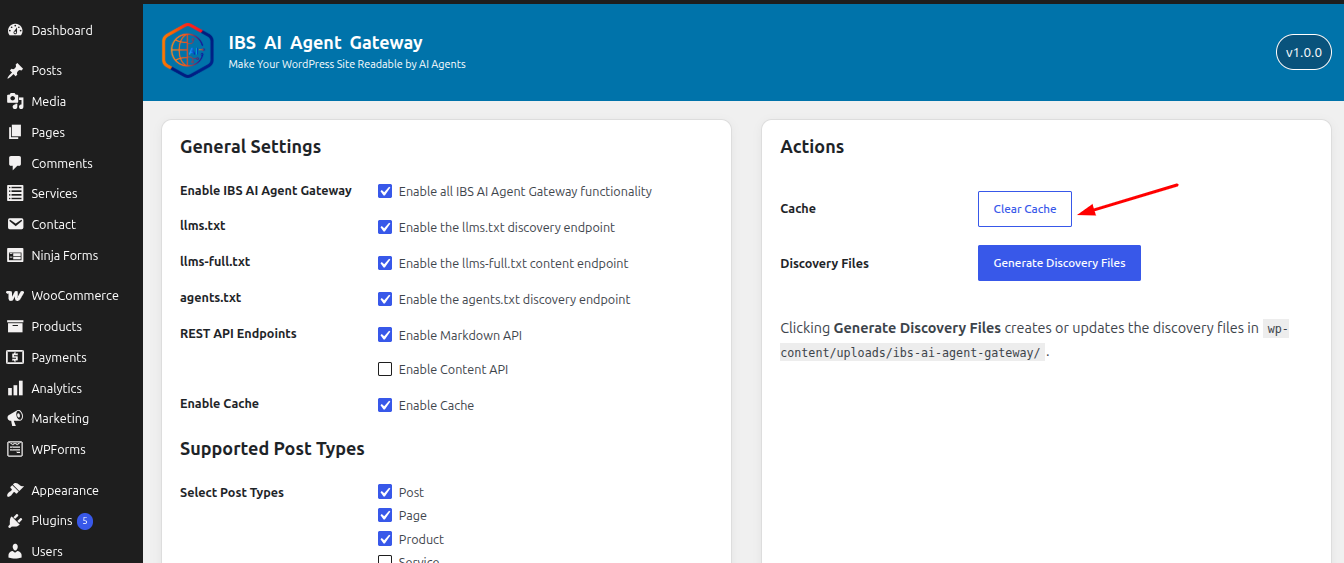
Task: Click the Marketing megaphone icon
Action: 15,419
